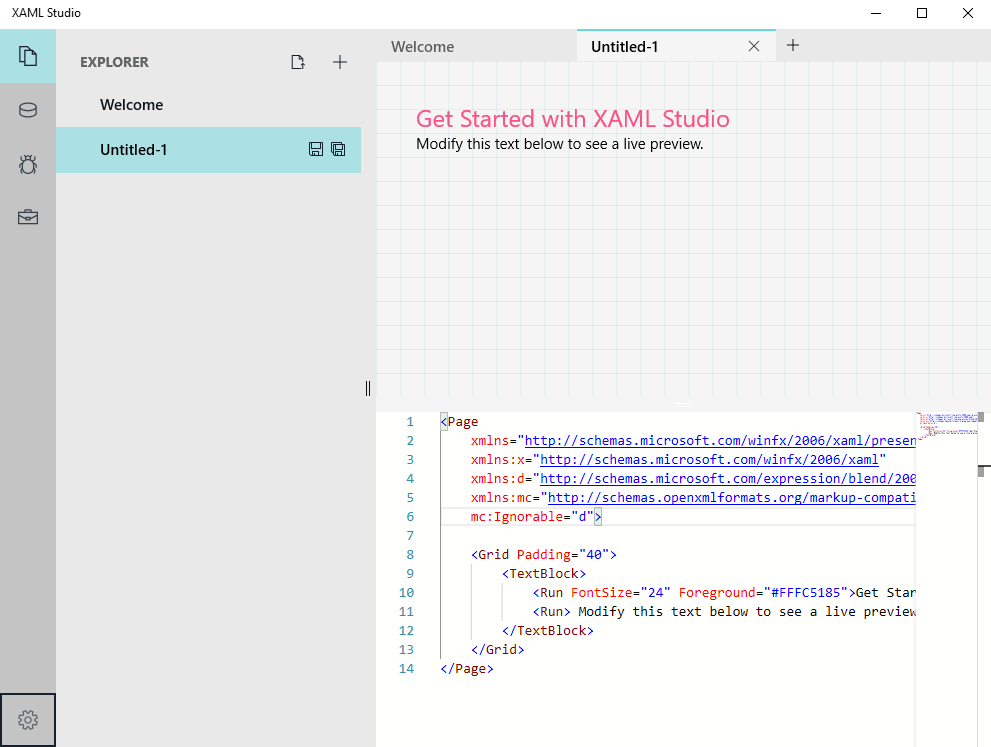
Task: Open the Data Sources sidebar icon
Action: click(28, 110)
